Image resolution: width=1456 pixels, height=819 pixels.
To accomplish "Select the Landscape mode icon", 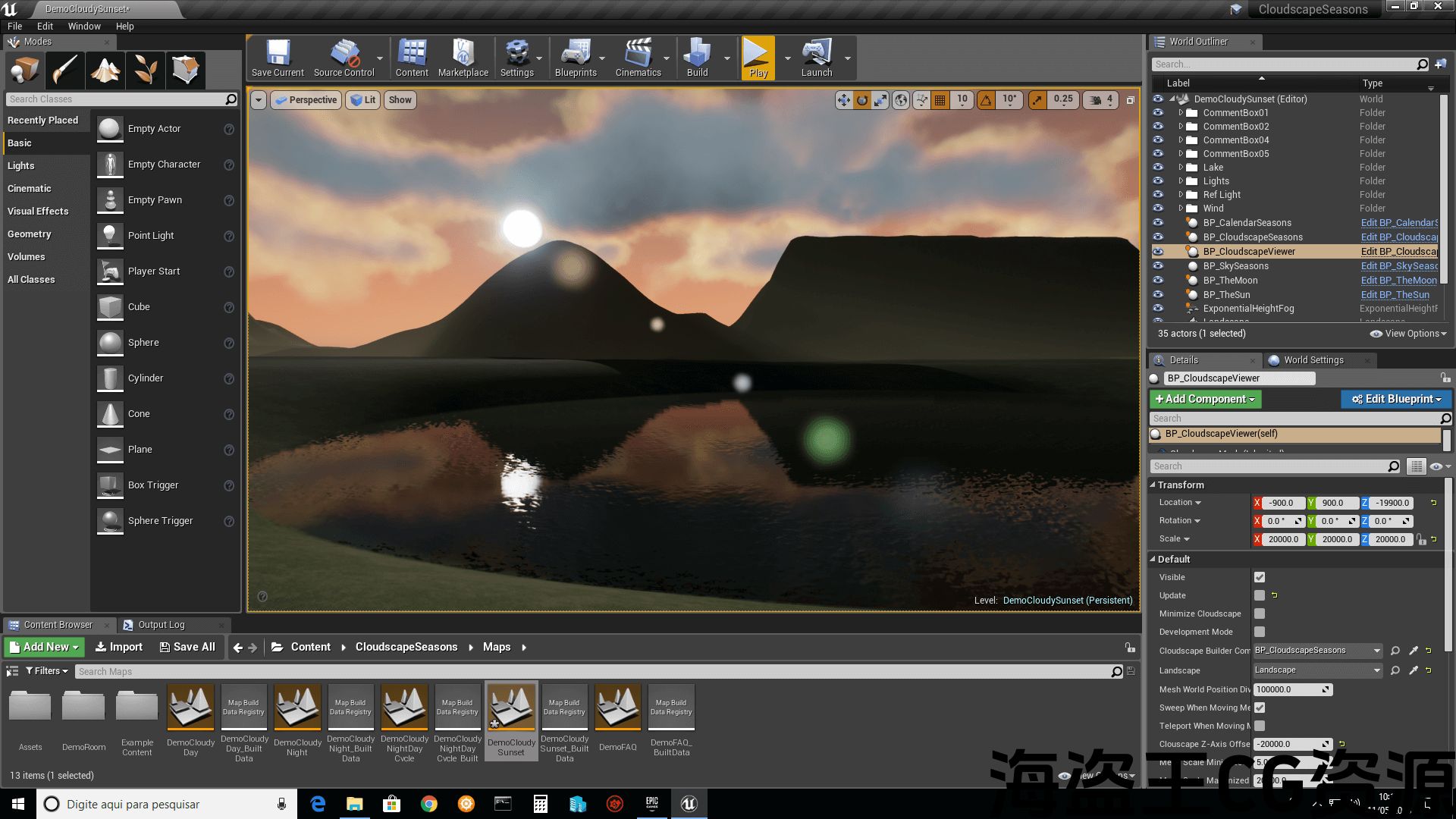I will pyautogui.click(x=105, y=70).
